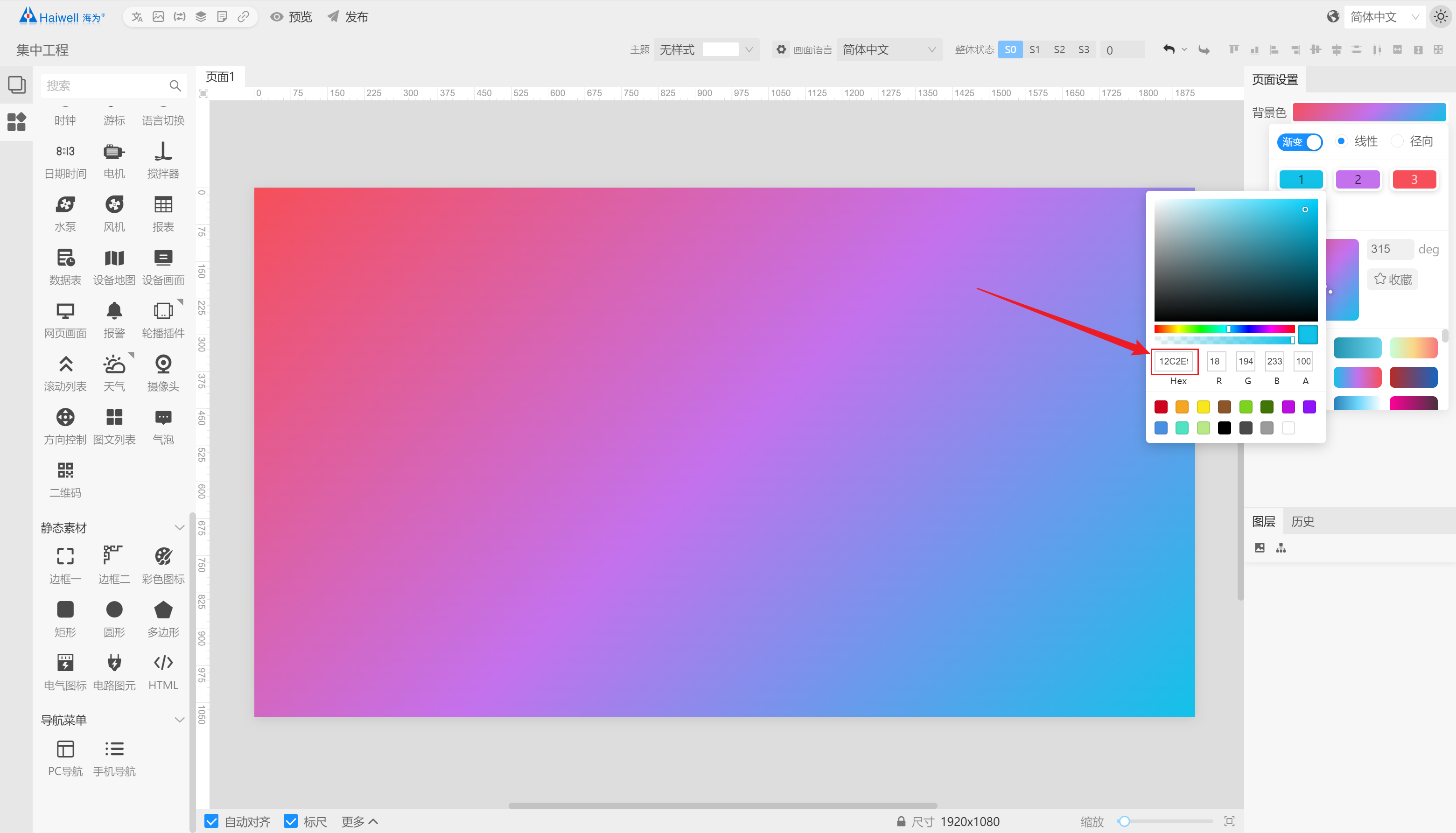Click the 背景色 gradient color bar
The height and width of the screenshot is (833, 1456).
[x=1369, y=112]
